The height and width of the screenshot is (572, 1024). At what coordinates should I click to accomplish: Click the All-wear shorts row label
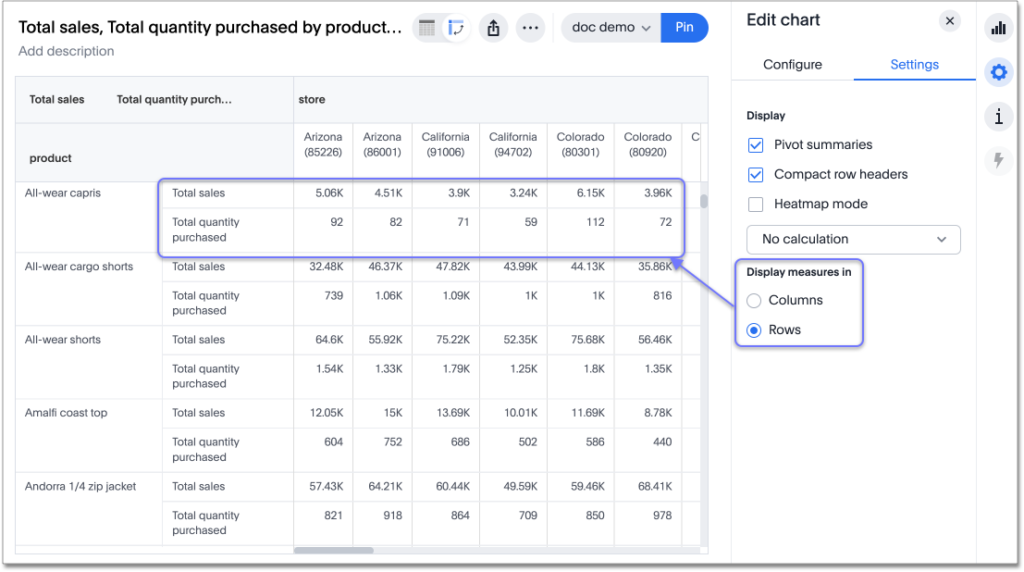point(63,340)
